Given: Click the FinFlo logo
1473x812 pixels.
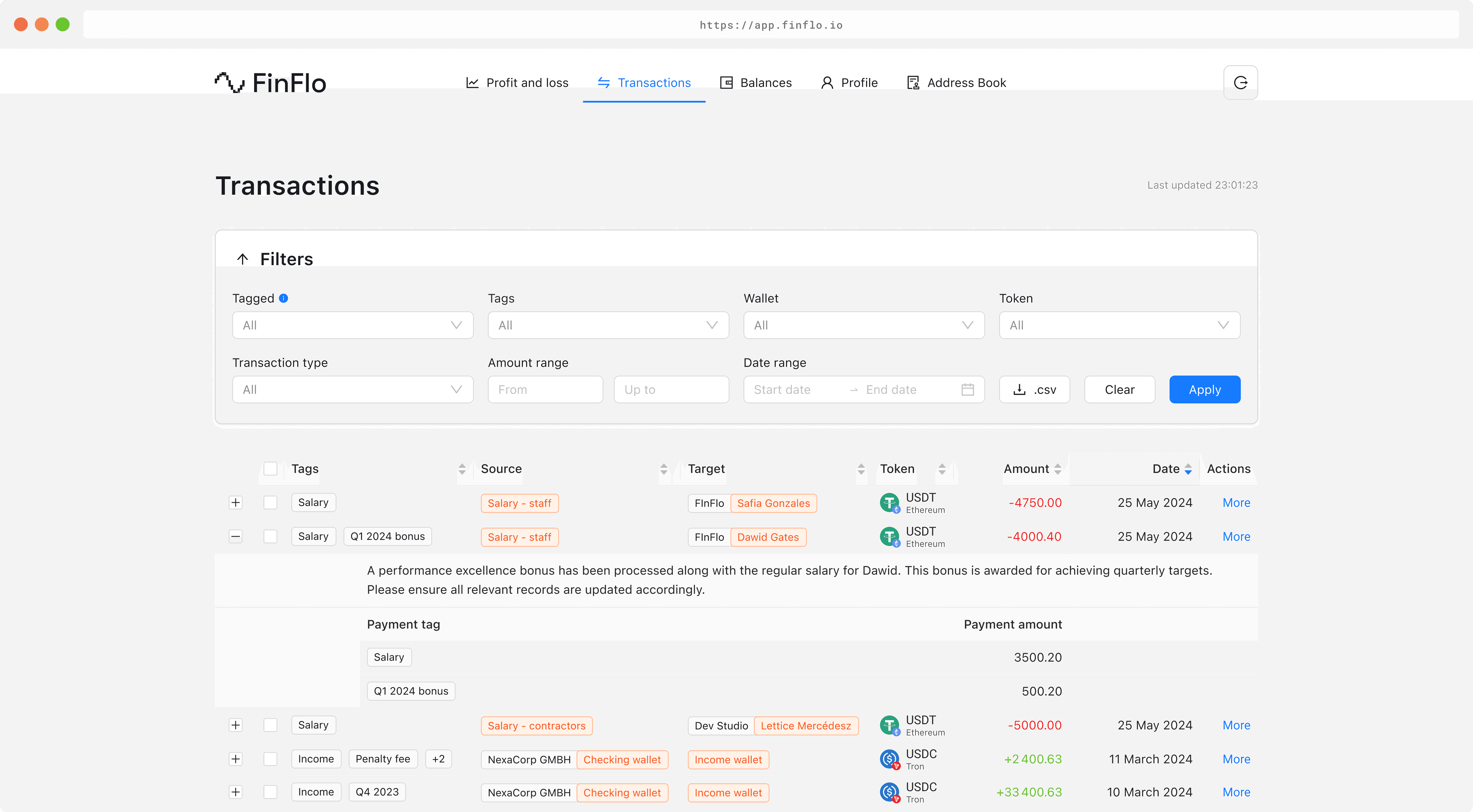Looking at the screenshot, I should click(270, 83).
